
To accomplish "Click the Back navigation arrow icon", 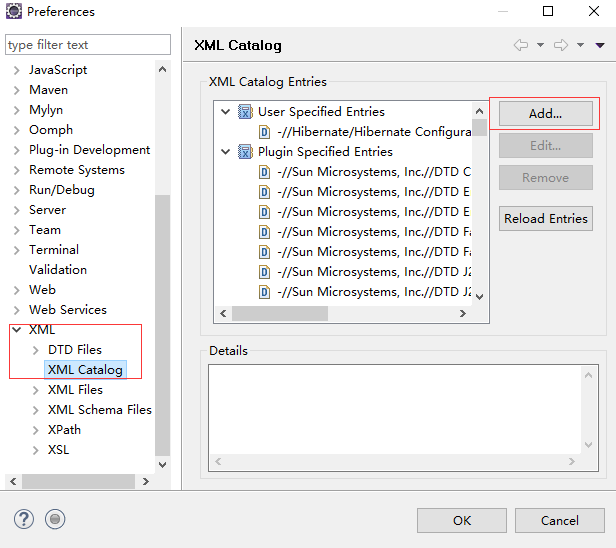I will coord(521,45).
